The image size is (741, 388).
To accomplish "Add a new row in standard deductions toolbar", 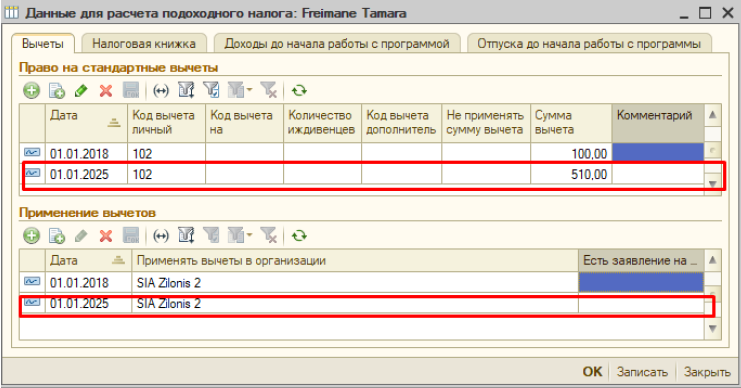I will pos(32,90).
